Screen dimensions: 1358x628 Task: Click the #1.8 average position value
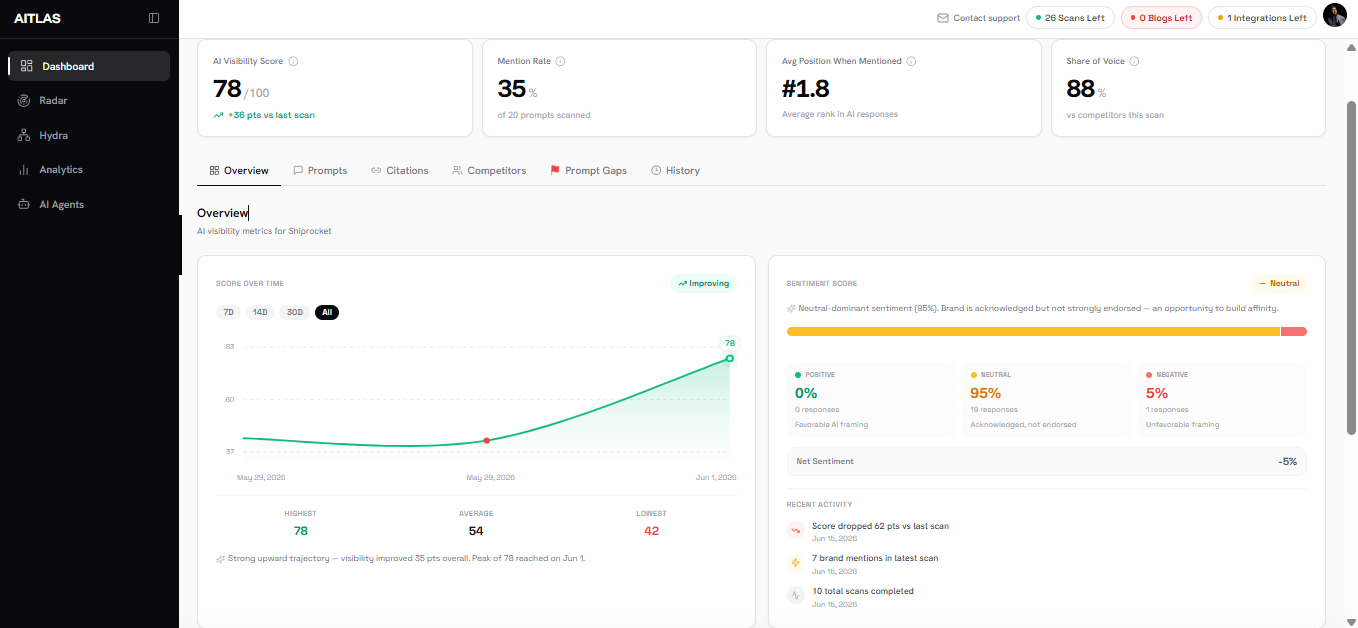click(x=806, y=89)
